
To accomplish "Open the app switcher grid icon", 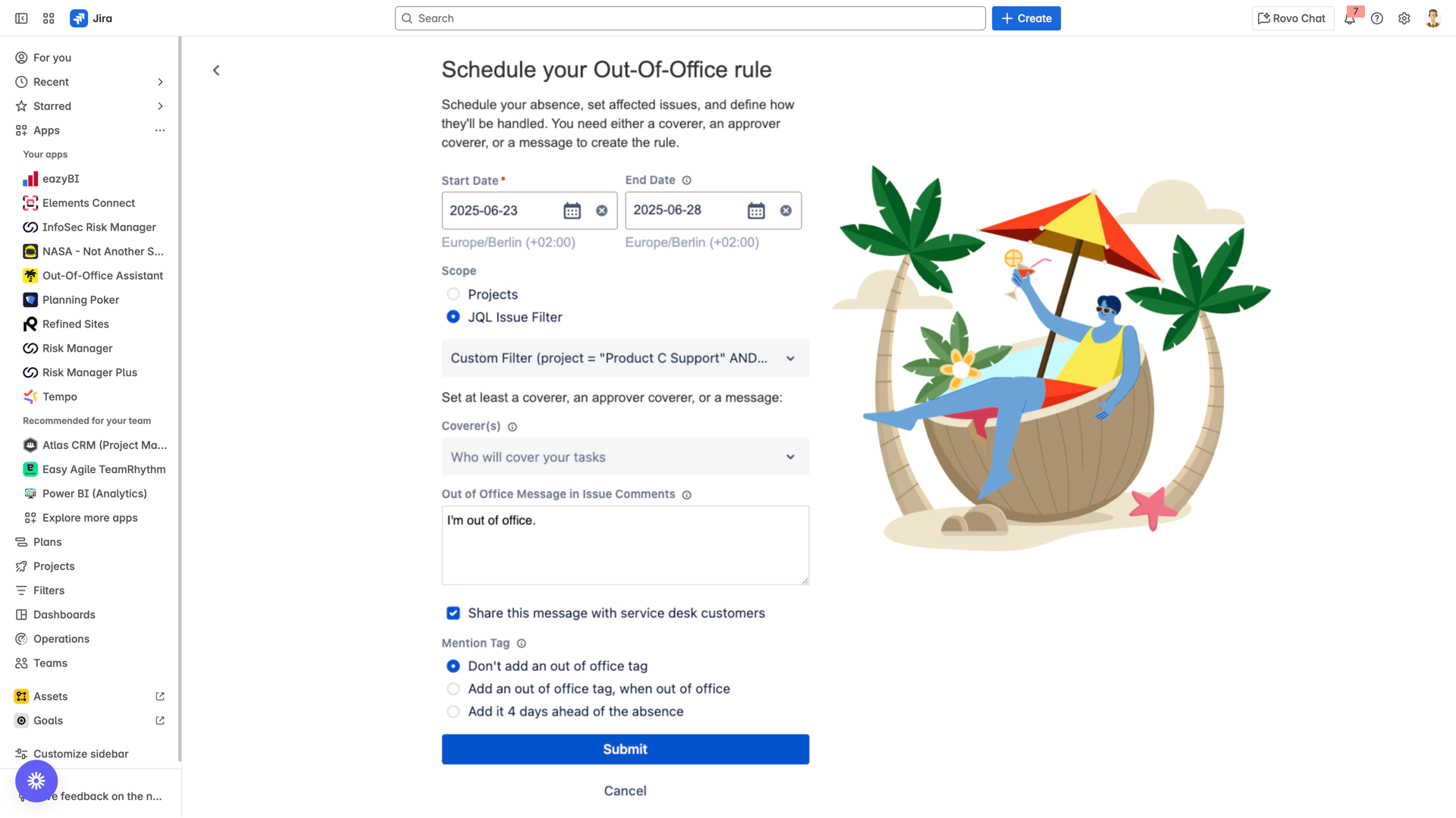I will point(49,18).
